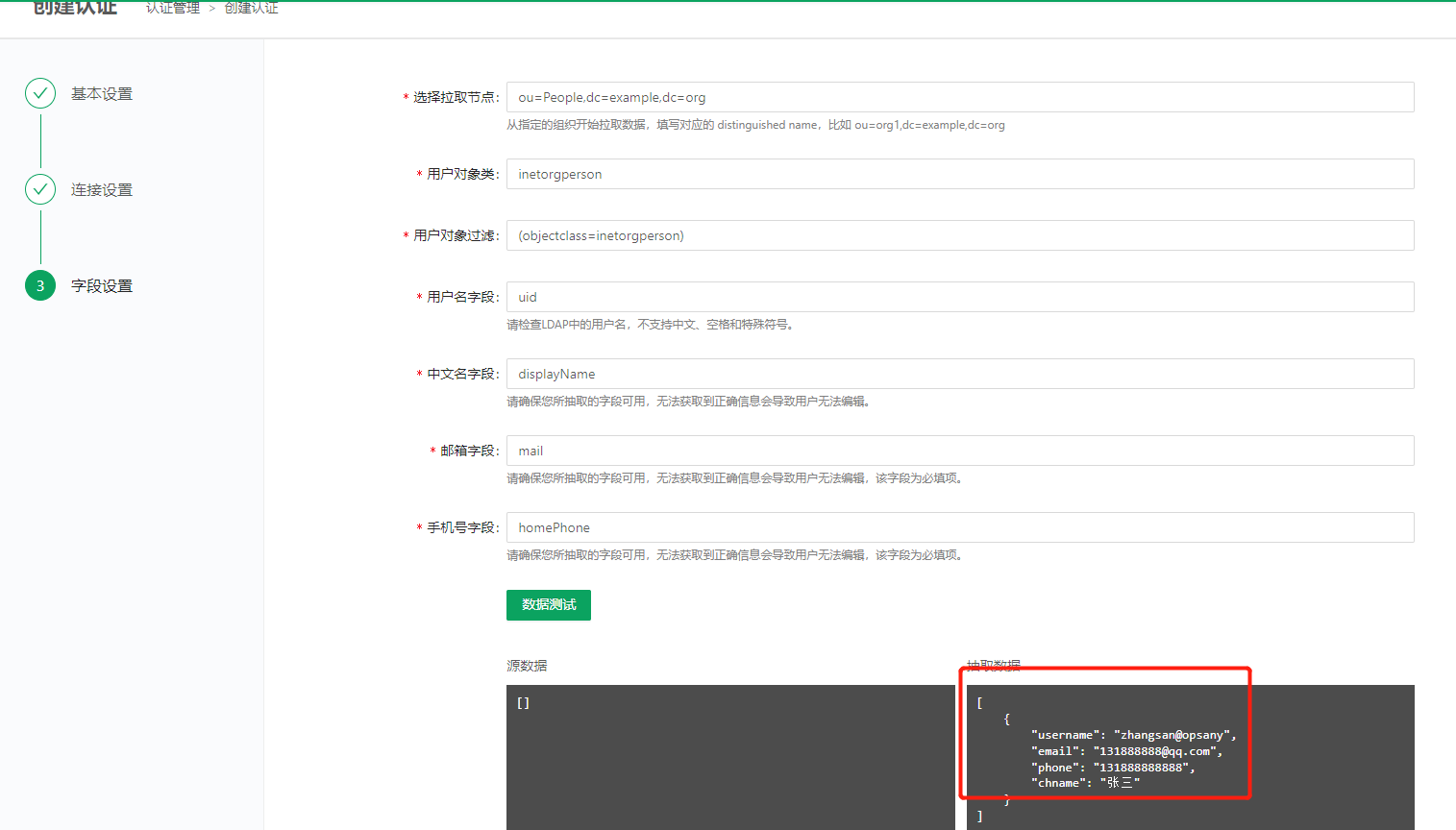Go to the 基本设置 step label
This screenshot has height=830, width=1456.
coord(102,94)
